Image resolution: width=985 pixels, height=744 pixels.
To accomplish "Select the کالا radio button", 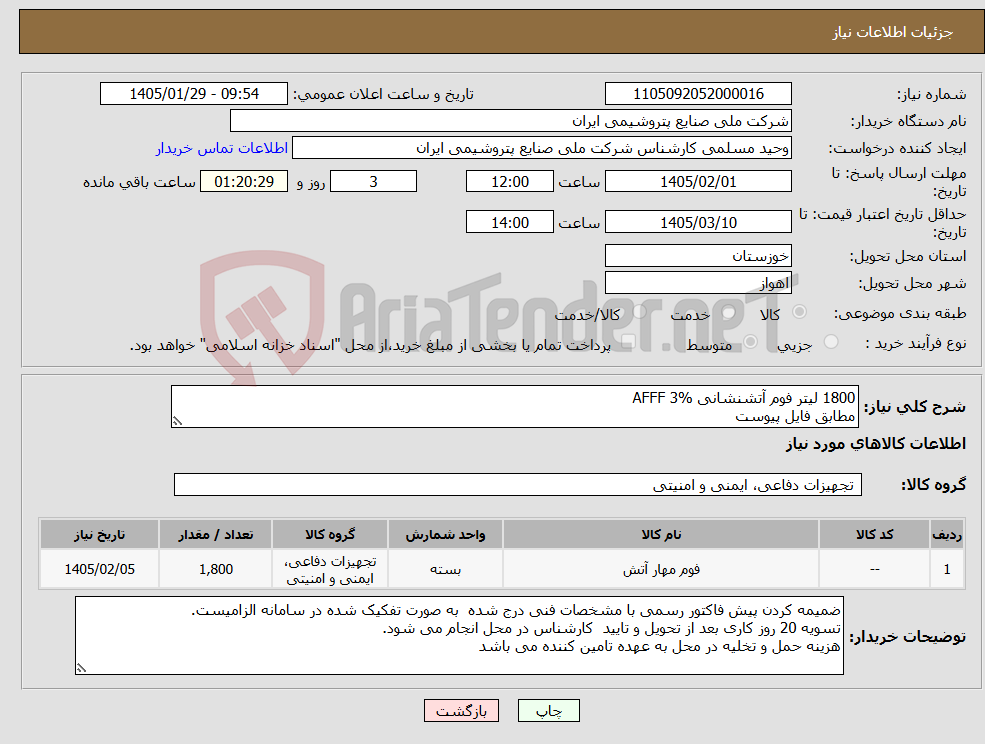I will [800, 312].
